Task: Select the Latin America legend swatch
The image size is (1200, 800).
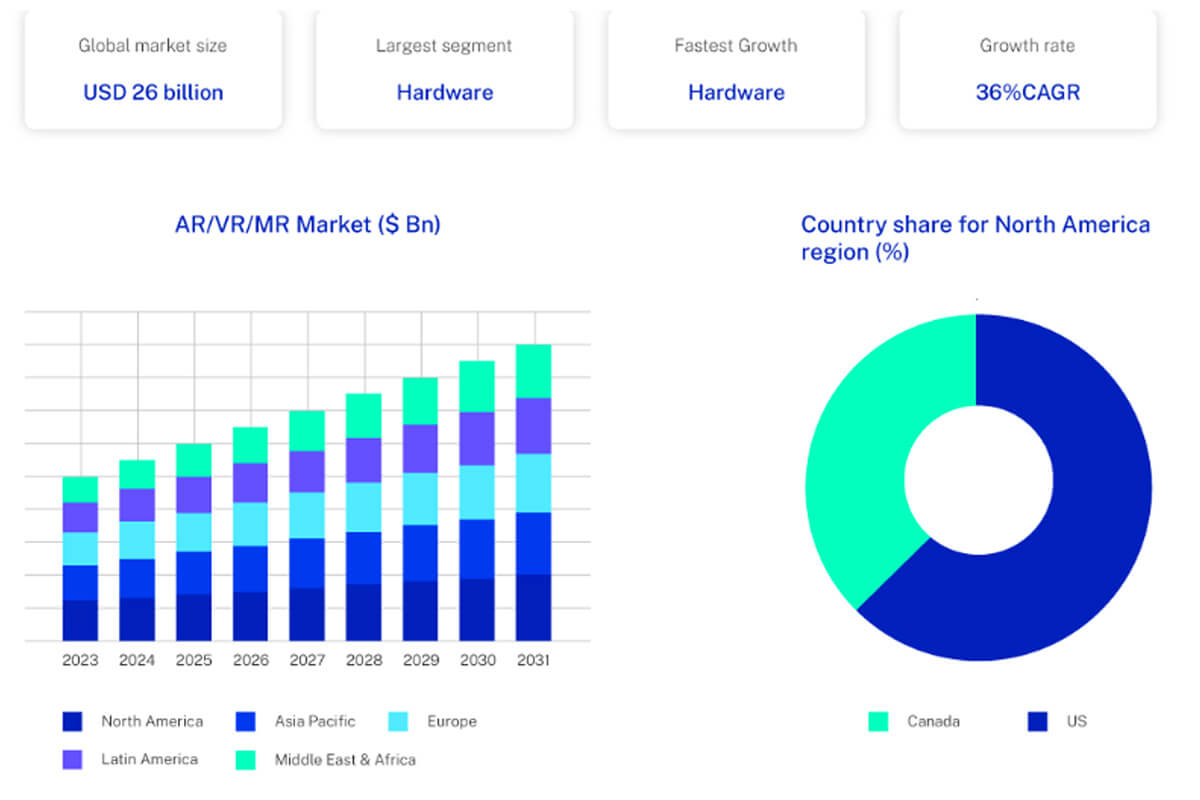Action: tap(73, 759)
